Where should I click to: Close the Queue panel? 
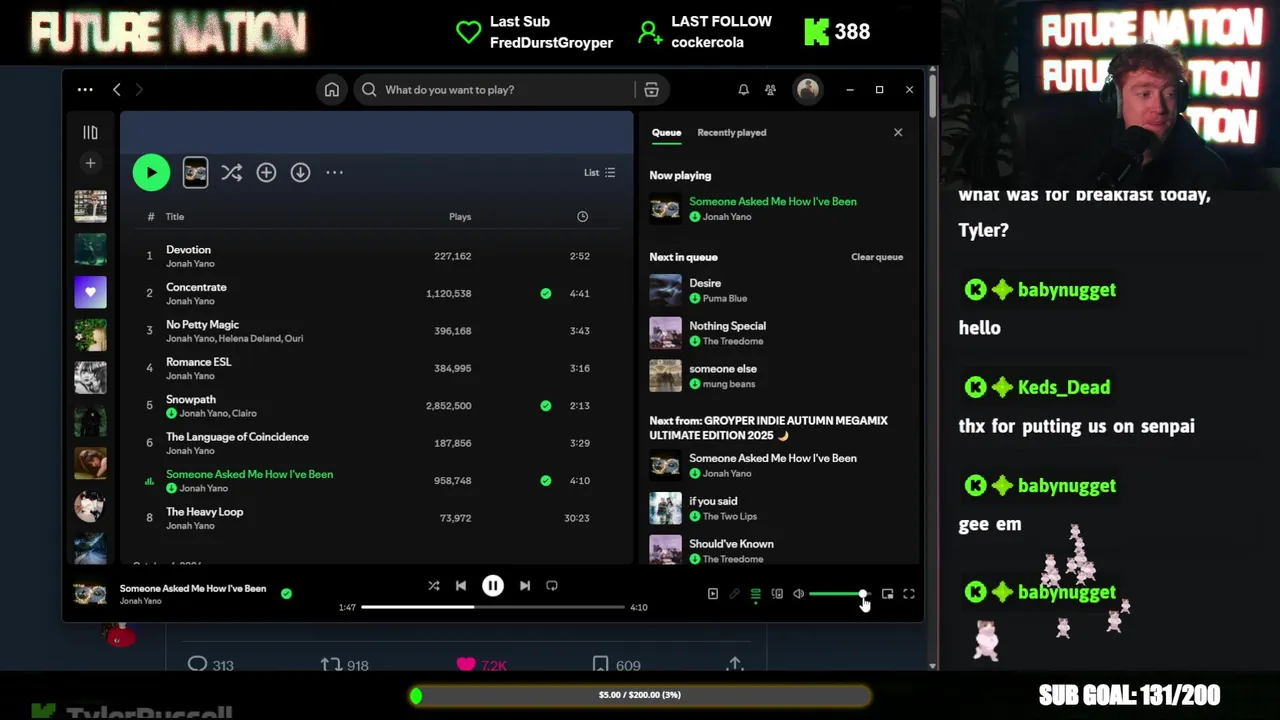click(x=898, y=132)
